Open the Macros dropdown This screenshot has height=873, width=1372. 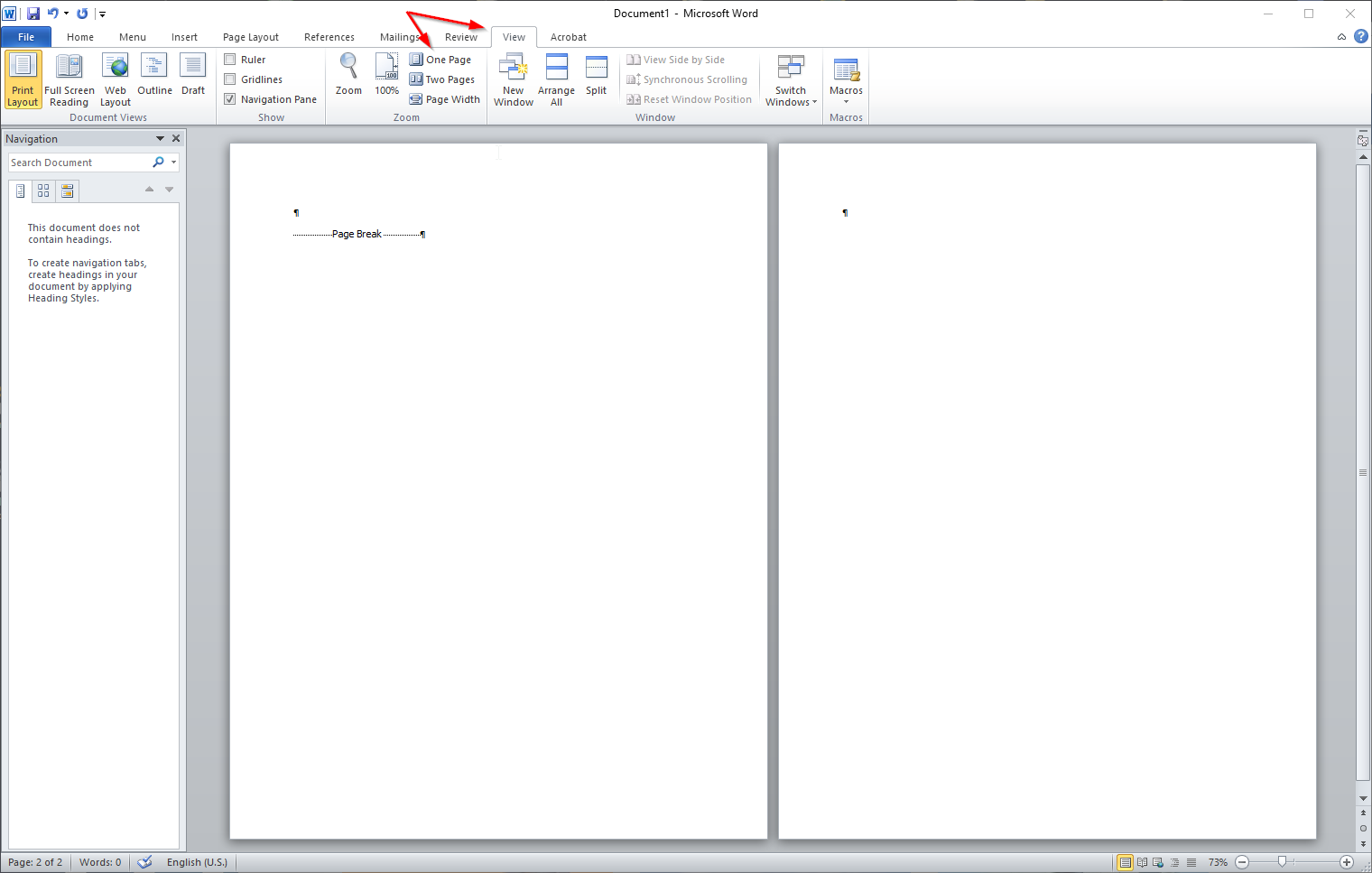(847, 79)
